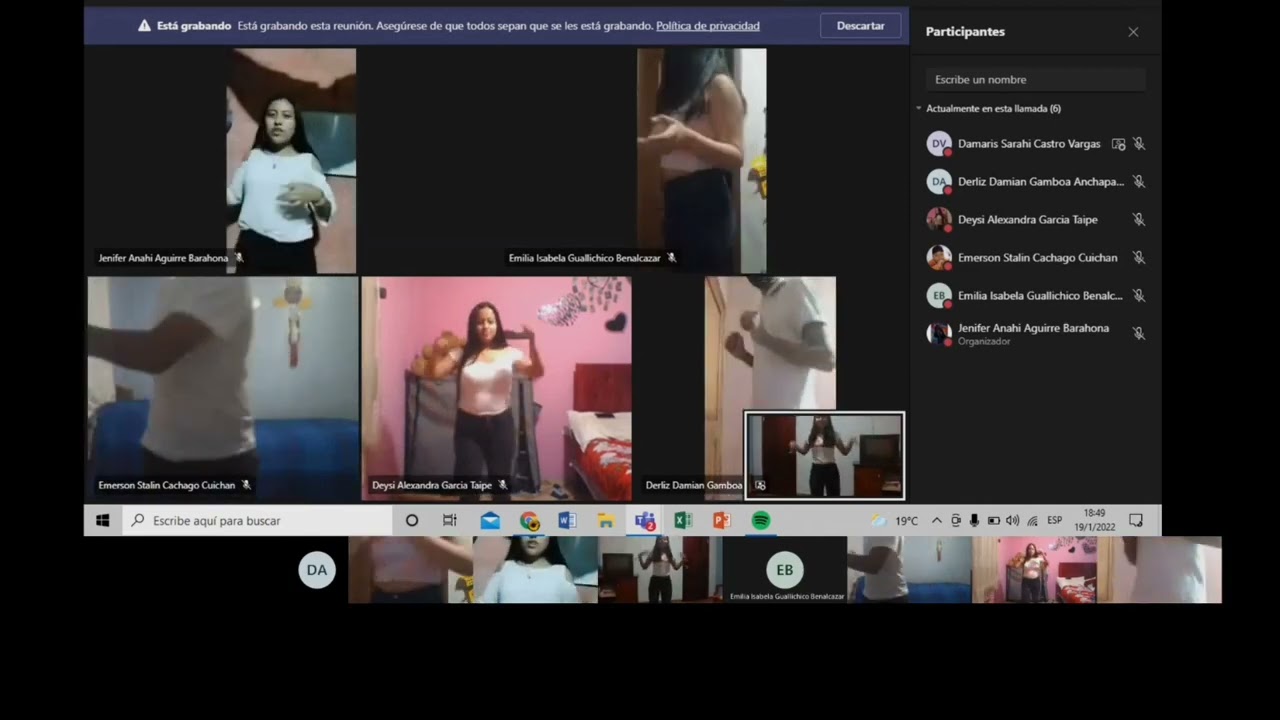1280x720 pixels.
Task: Click the icon beside Derliz Damian Gamboa's tile name
Action: 760,485
